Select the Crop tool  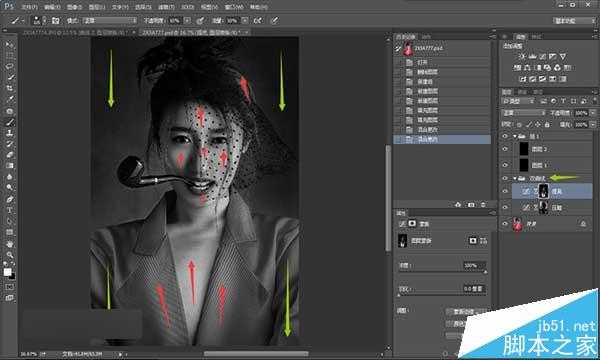click(9, 88)
